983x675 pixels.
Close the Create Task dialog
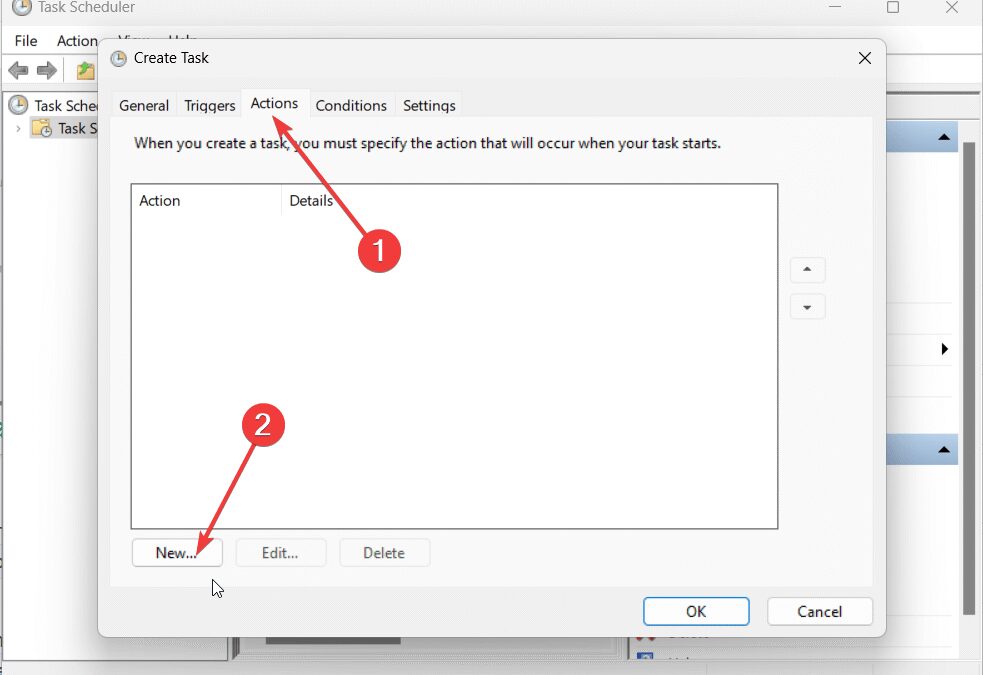pyautogui.click(x=865, y=58)
